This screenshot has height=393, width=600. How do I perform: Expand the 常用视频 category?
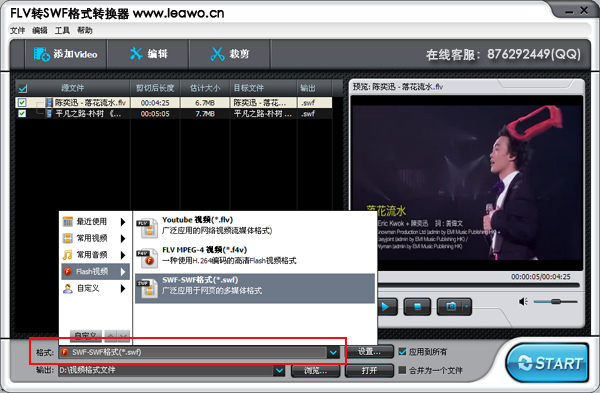(x=95, y=238)
